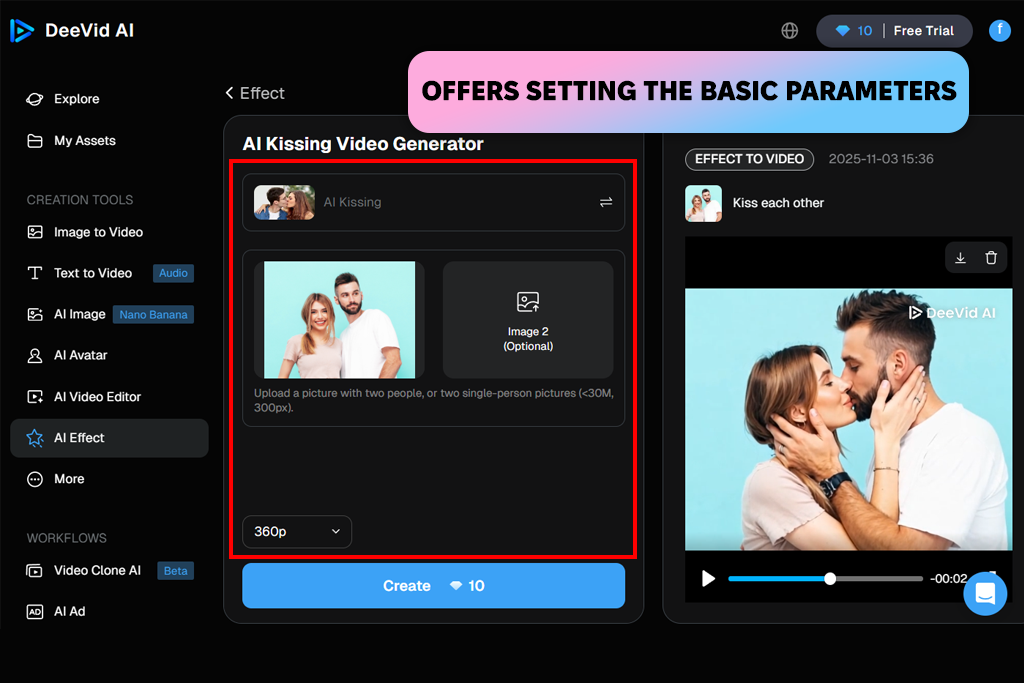1024x683 pixels.
Task: Click the Free Trial button
Action: [923, 31]
